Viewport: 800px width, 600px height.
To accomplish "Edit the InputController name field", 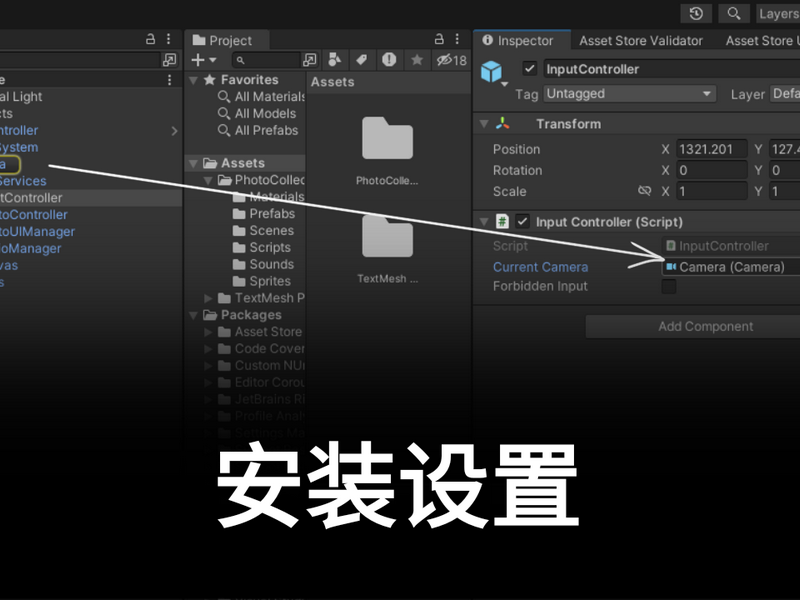I will pyautogui.click(x=671, y=69).
